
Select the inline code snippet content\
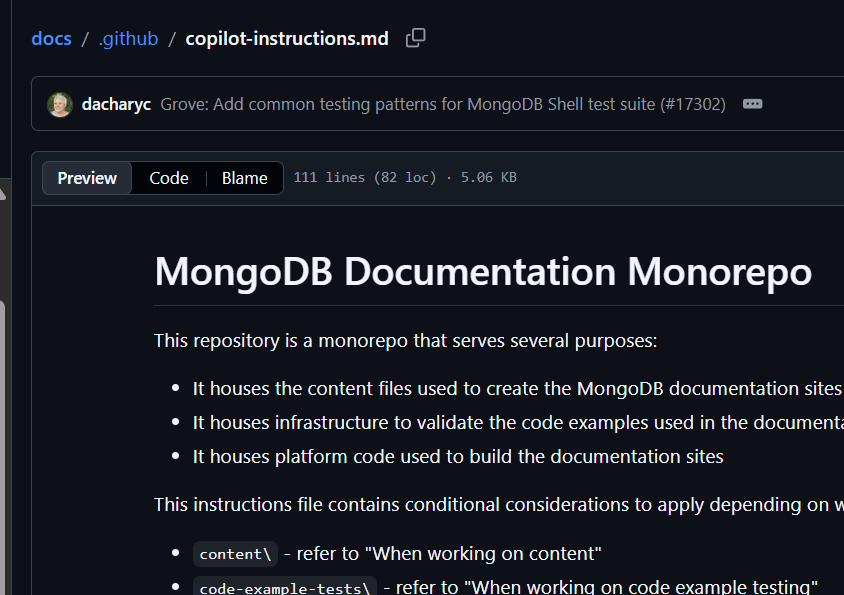[x=235, y=553]
